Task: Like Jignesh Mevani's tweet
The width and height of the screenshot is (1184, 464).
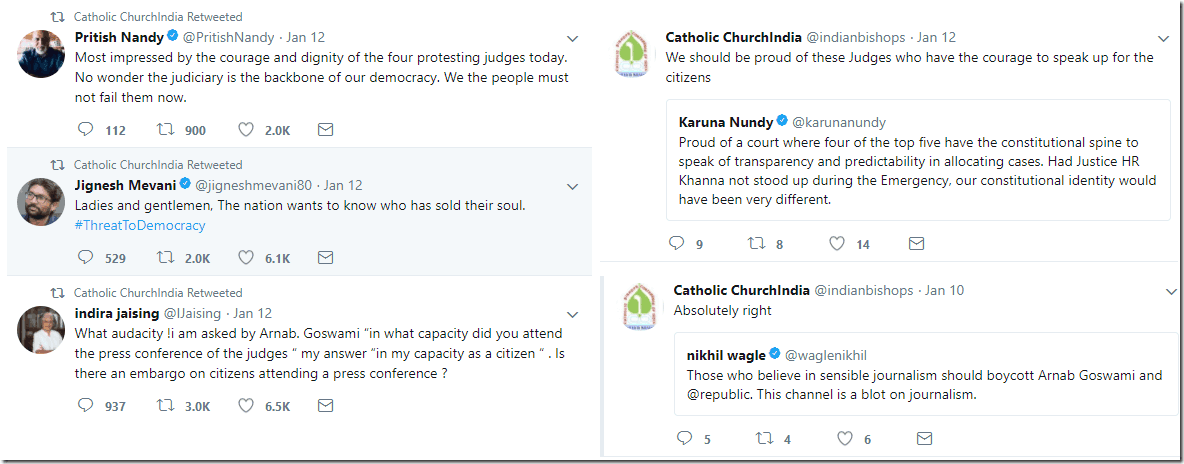Action: (x=246, y=258)
